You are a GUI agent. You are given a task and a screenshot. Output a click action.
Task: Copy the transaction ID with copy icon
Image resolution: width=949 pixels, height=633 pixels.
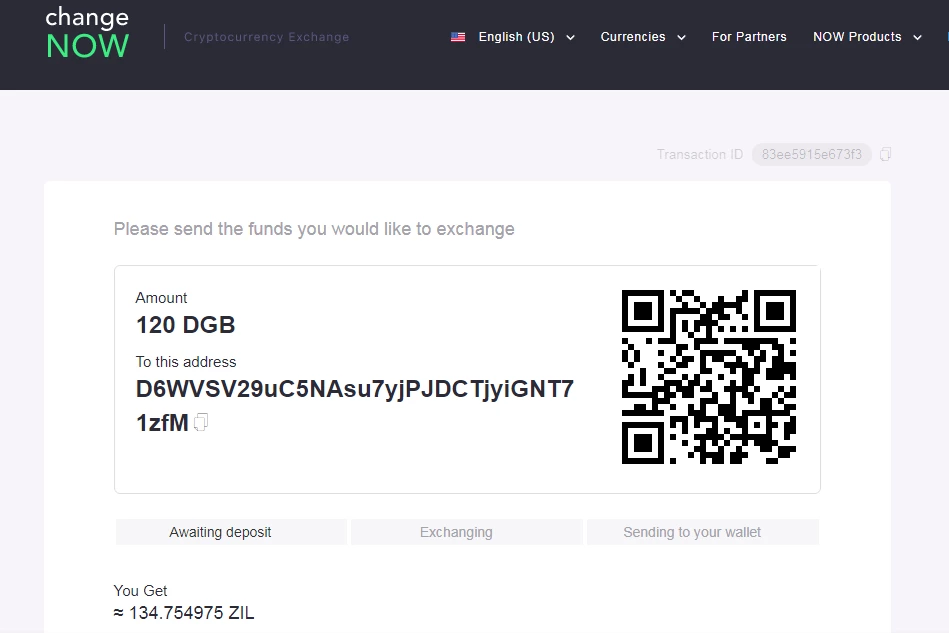click(x=885, y=154)
